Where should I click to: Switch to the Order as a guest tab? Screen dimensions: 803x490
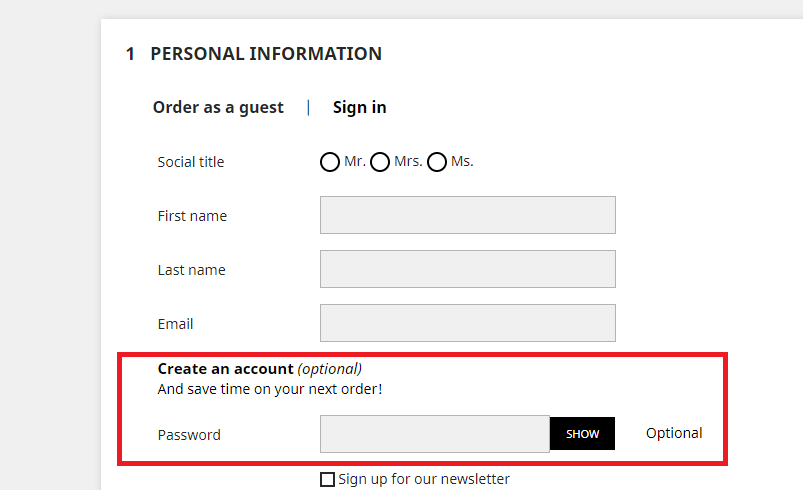point(218,107)
